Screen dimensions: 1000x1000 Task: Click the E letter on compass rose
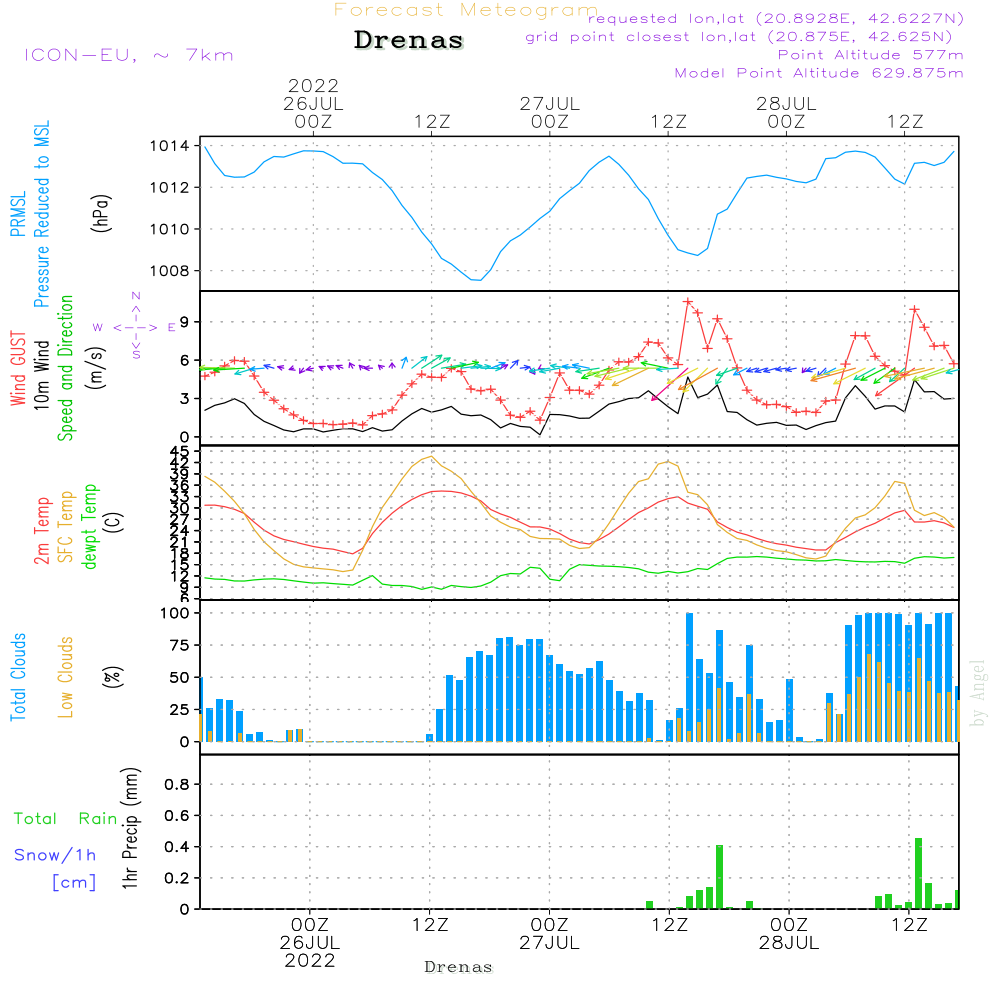171,328
